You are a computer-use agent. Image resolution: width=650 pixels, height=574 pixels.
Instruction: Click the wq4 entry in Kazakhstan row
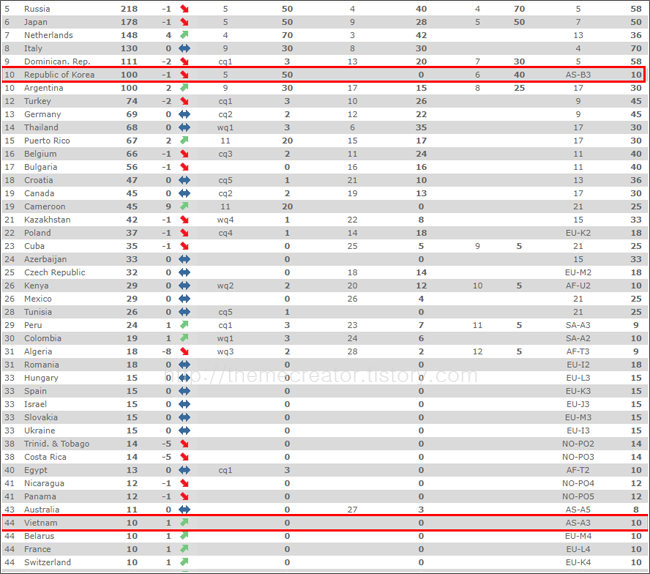225,220
